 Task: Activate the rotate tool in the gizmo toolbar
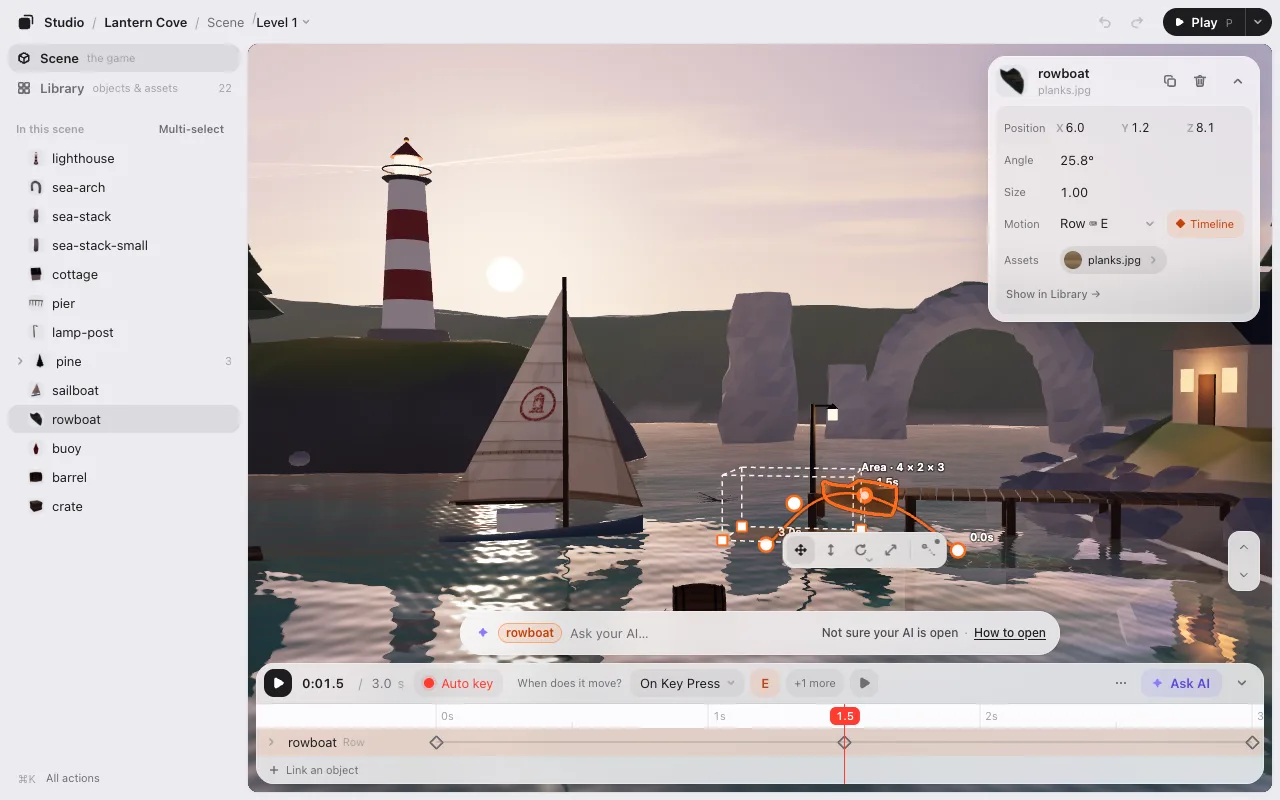860,550
